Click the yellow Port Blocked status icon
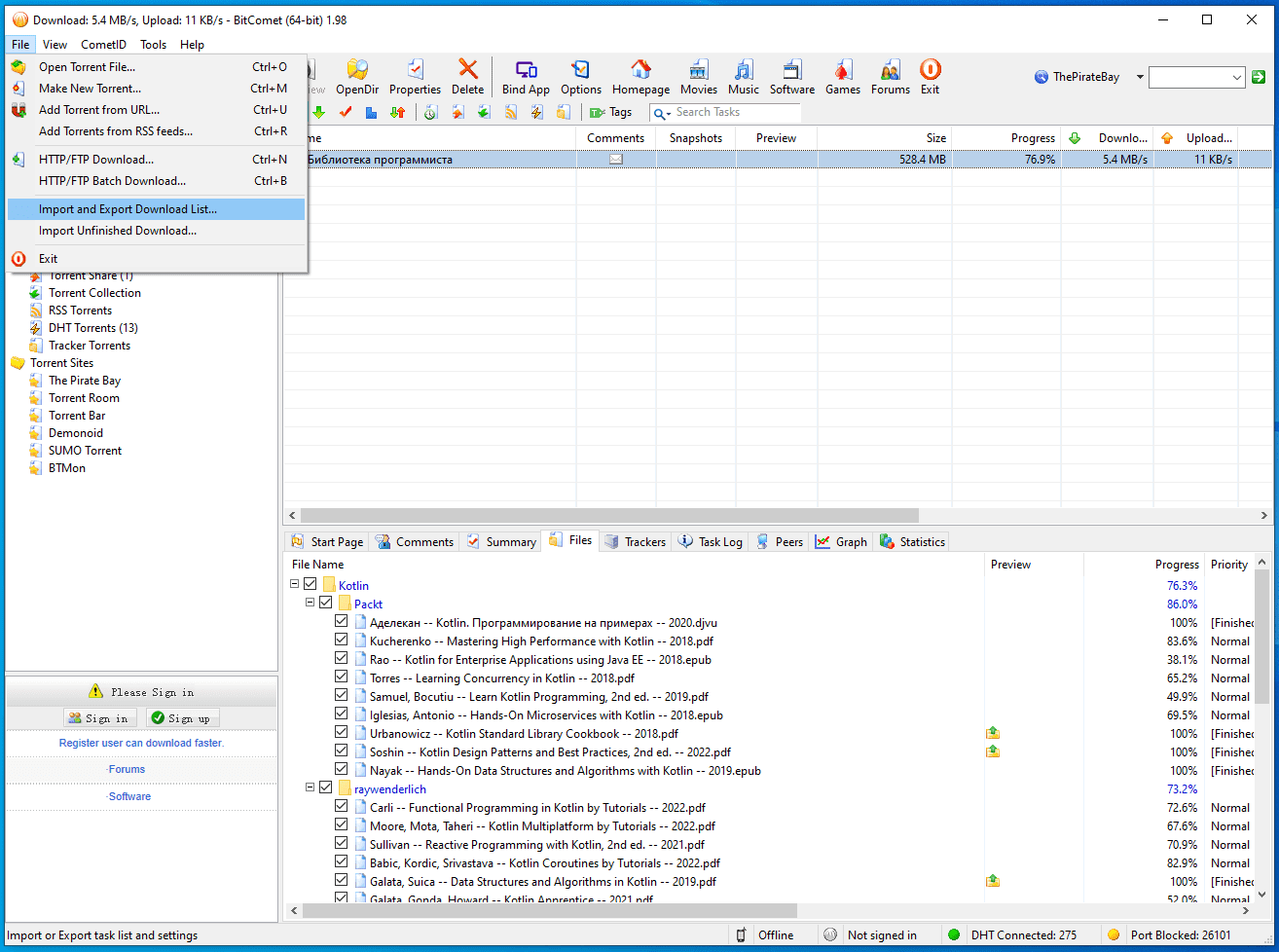1279x952 pixels. [1114, 935]
